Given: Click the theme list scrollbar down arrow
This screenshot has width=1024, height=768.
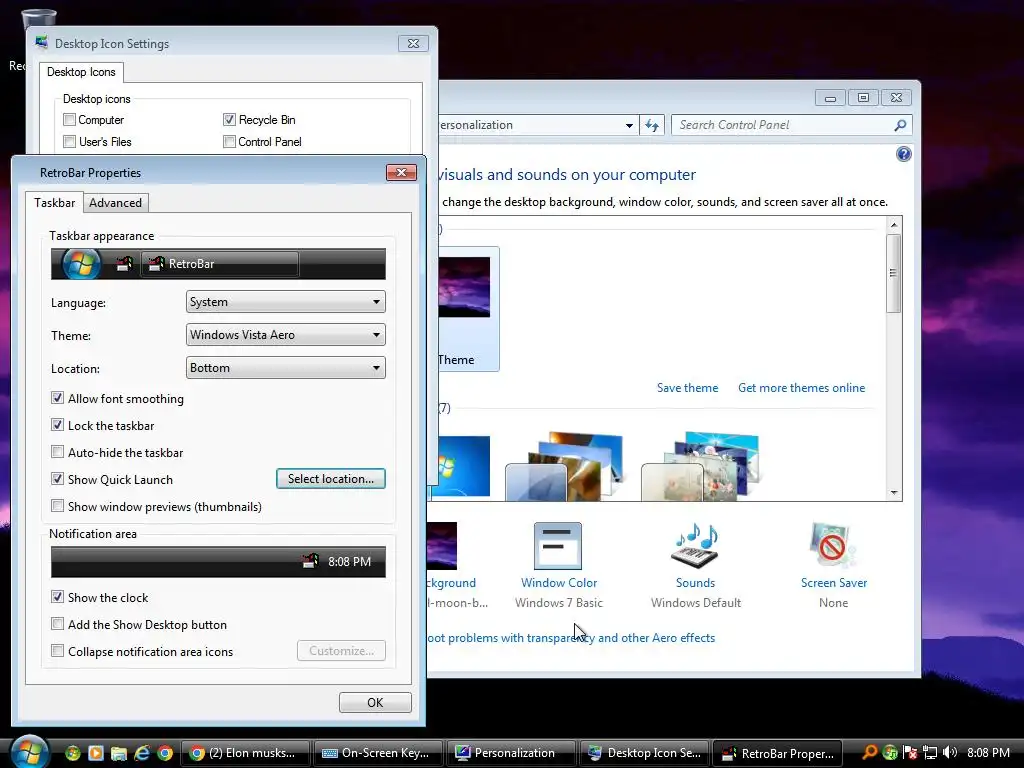Looking at the screenshot, I should click(894, 493).
